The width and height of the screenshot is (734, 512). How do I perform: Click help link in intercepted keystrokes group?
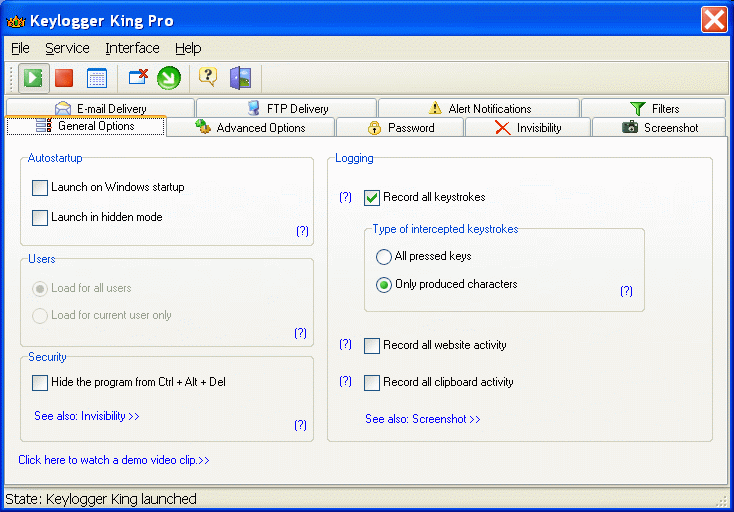626,291
